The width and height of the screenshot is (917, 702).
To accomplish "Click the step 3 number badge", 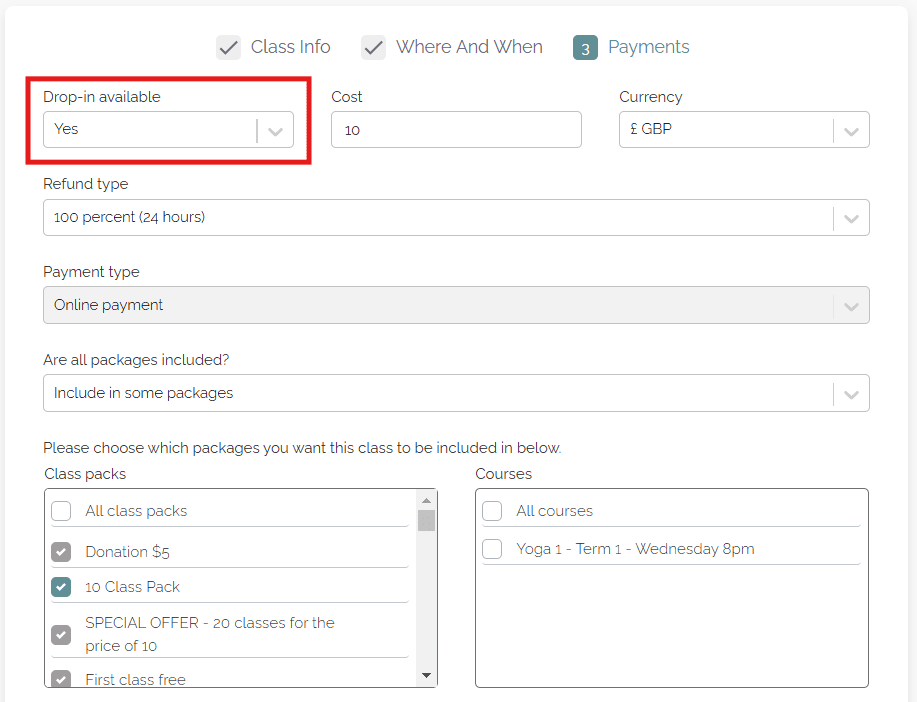I will (585, 48).
